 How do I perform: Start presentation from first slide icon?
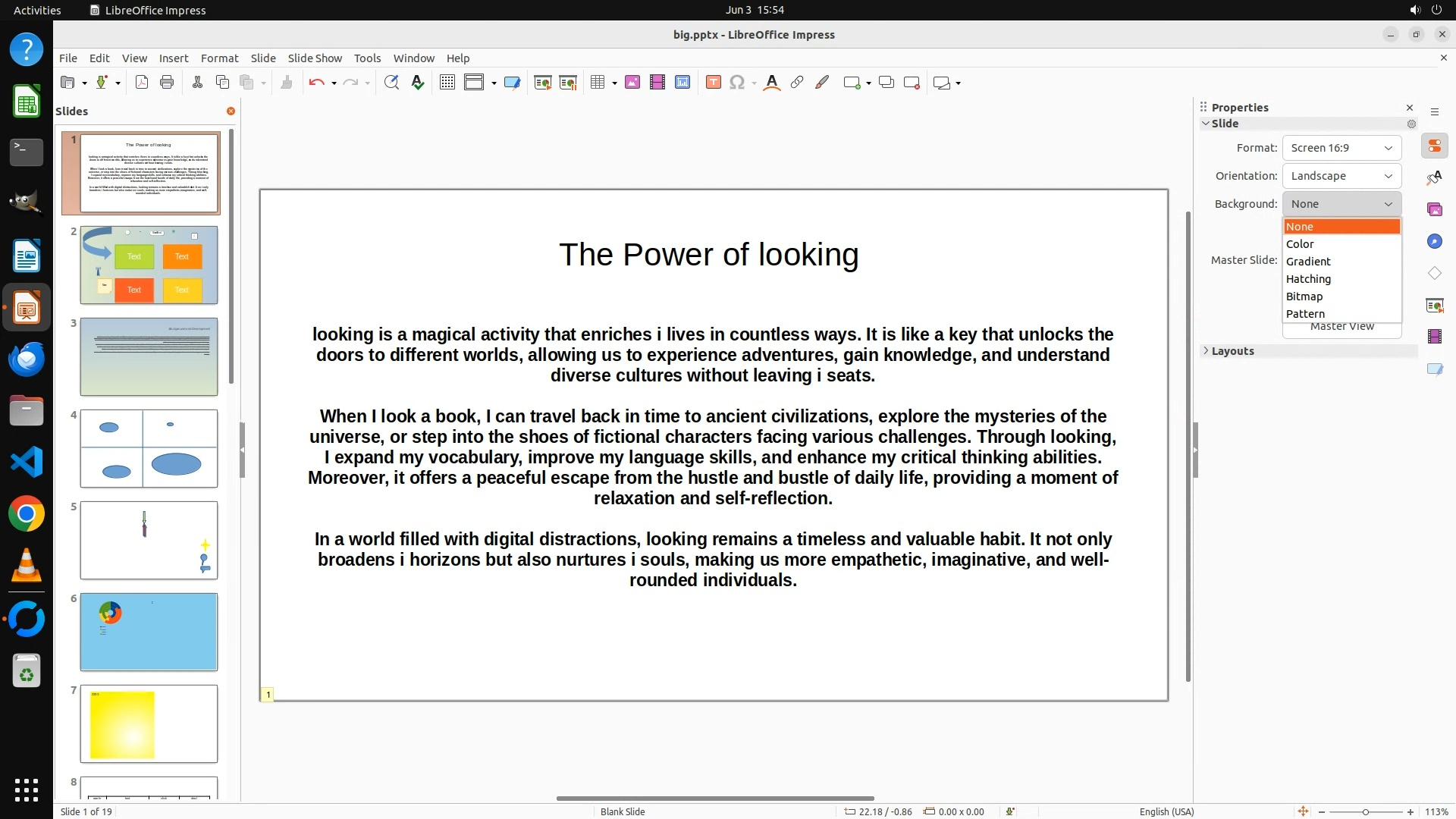tap(542, 83)
